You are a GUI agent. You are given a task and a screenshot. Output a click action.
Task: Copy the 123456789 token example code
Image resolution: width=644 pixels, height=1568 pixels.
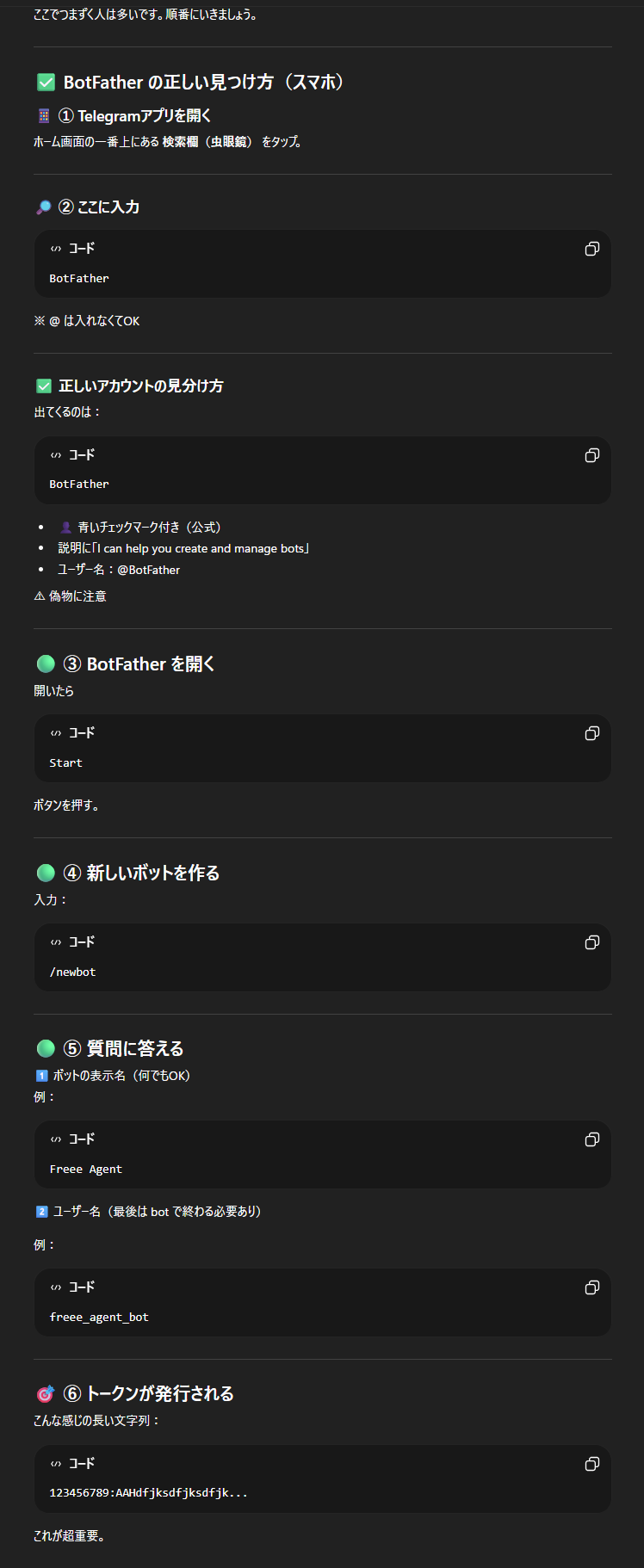pos(591,1464)
